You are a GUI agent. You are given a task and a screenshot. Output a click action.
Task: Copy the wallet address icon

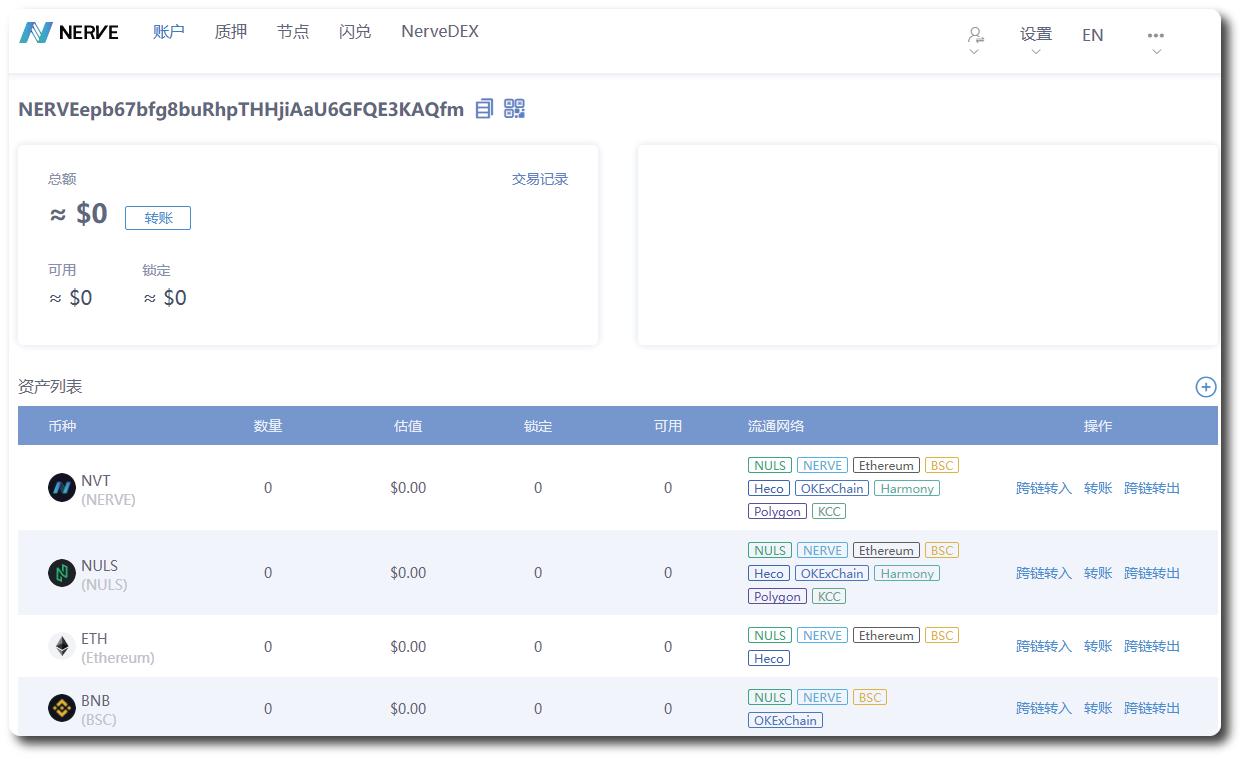coord(484,109)
